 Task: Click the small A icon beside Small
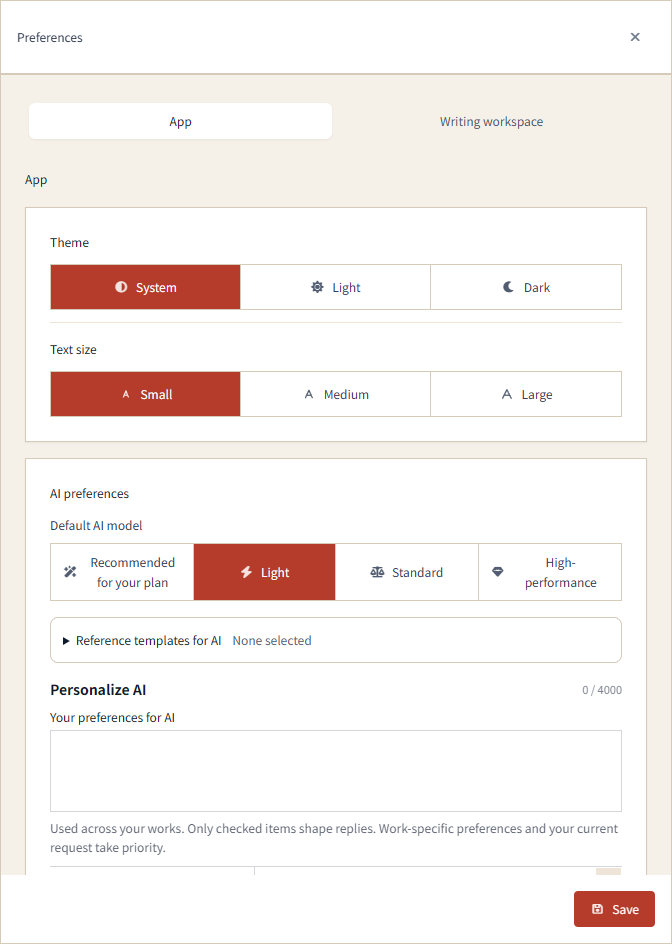pyautogui.click(x=126, y=395)
